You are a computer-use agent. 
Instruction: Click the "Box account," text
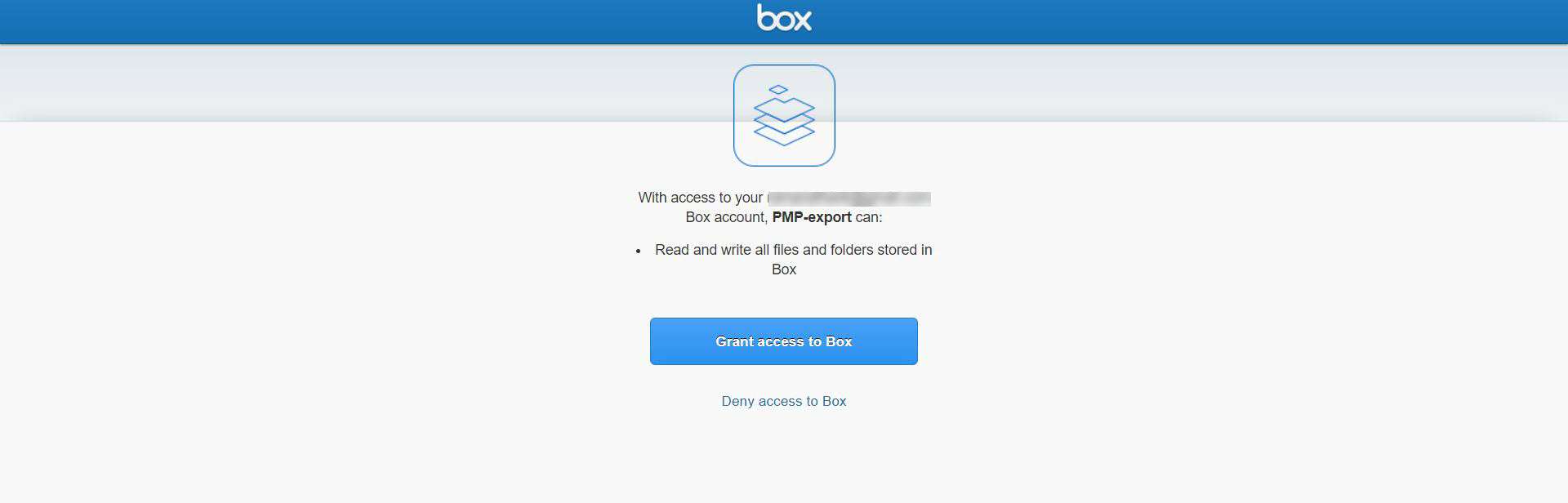(726, 217)
